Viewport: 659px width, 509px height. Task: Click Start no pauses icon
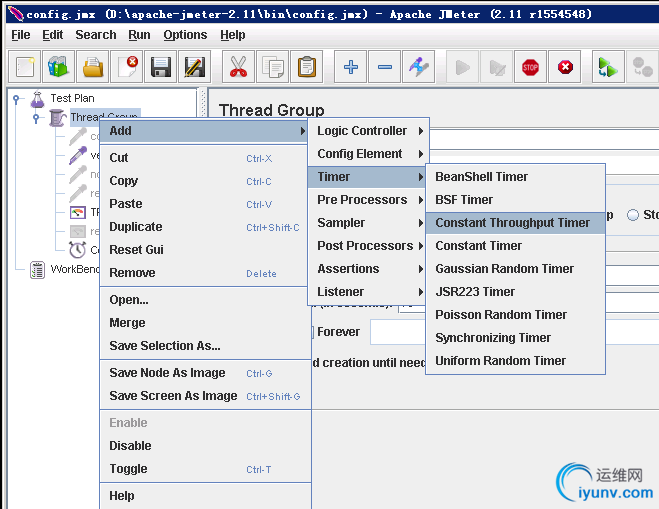tap(496, 67)
